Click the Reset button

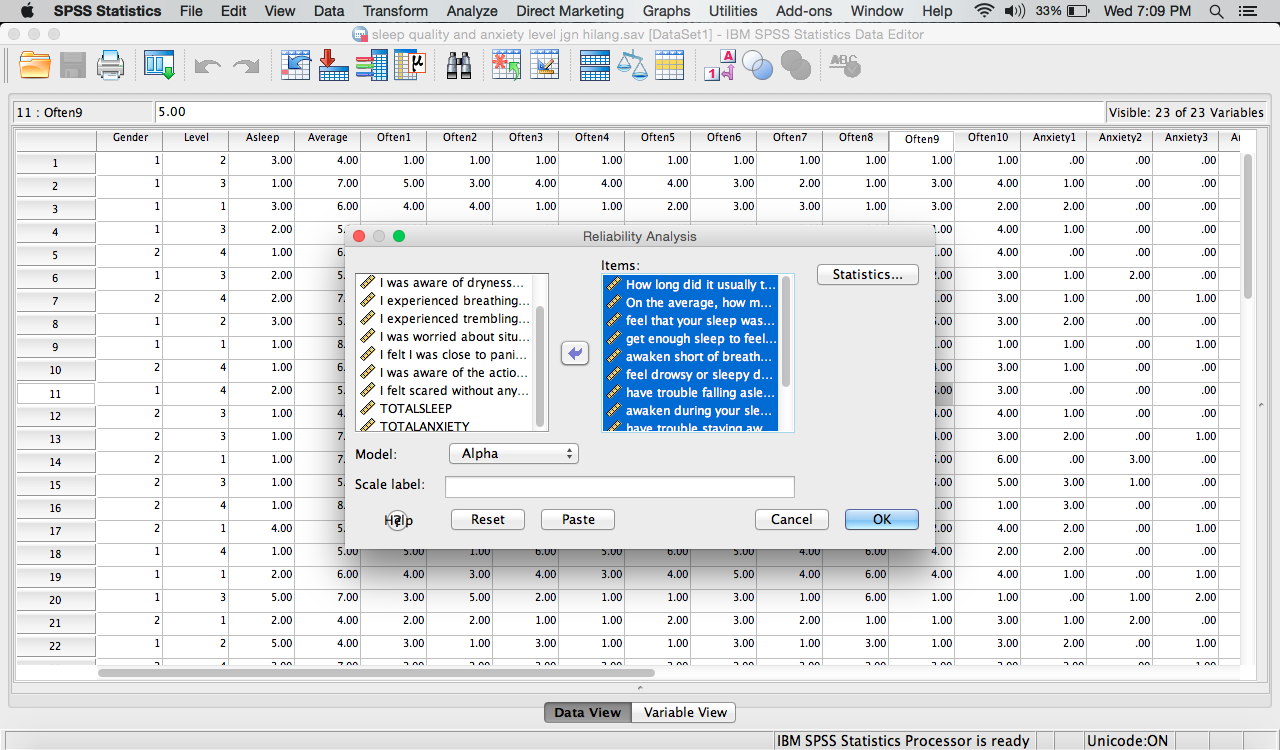[488, 519]
